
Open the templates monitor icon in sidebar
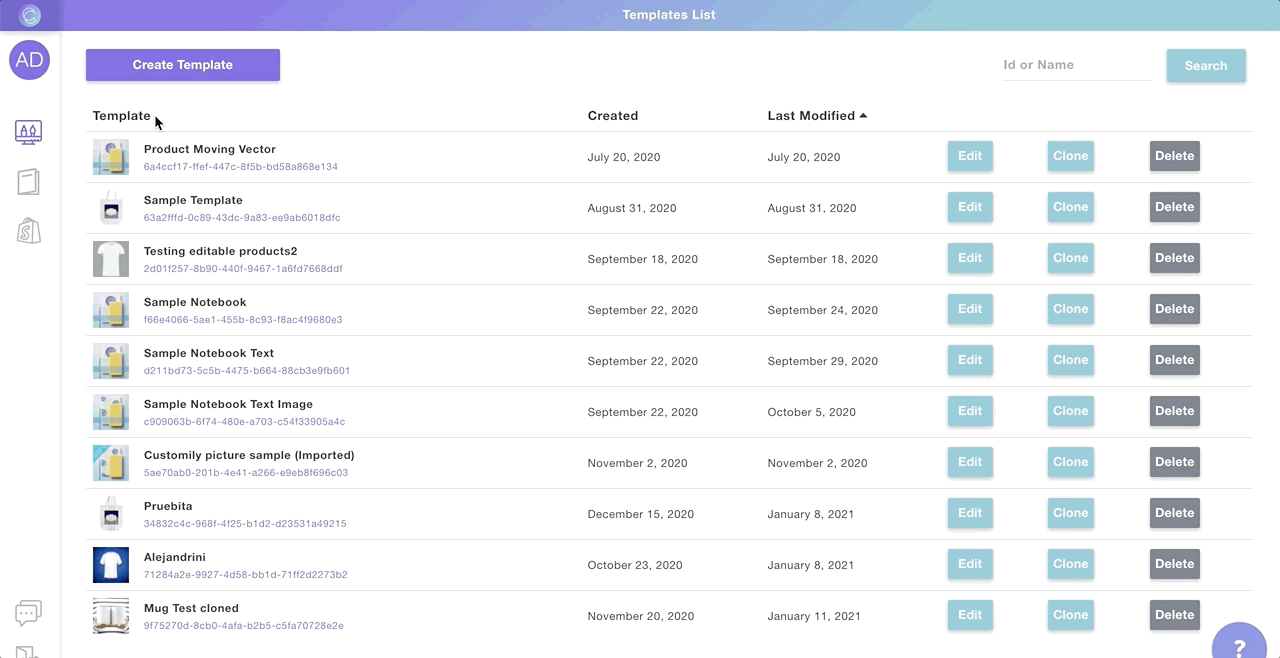point(29,131)
